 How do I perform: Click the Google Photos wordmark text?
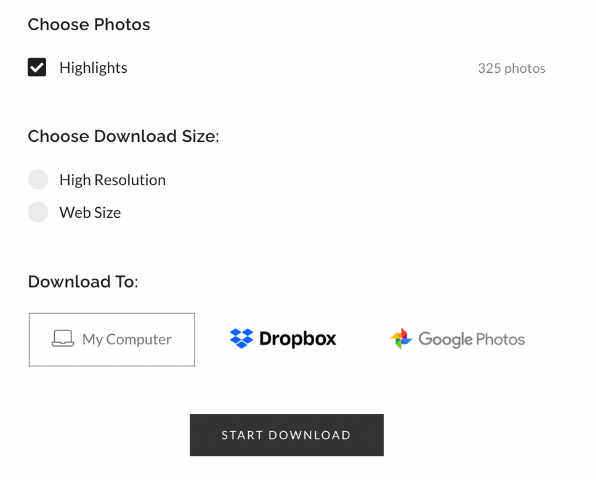[x=471, y=339]
